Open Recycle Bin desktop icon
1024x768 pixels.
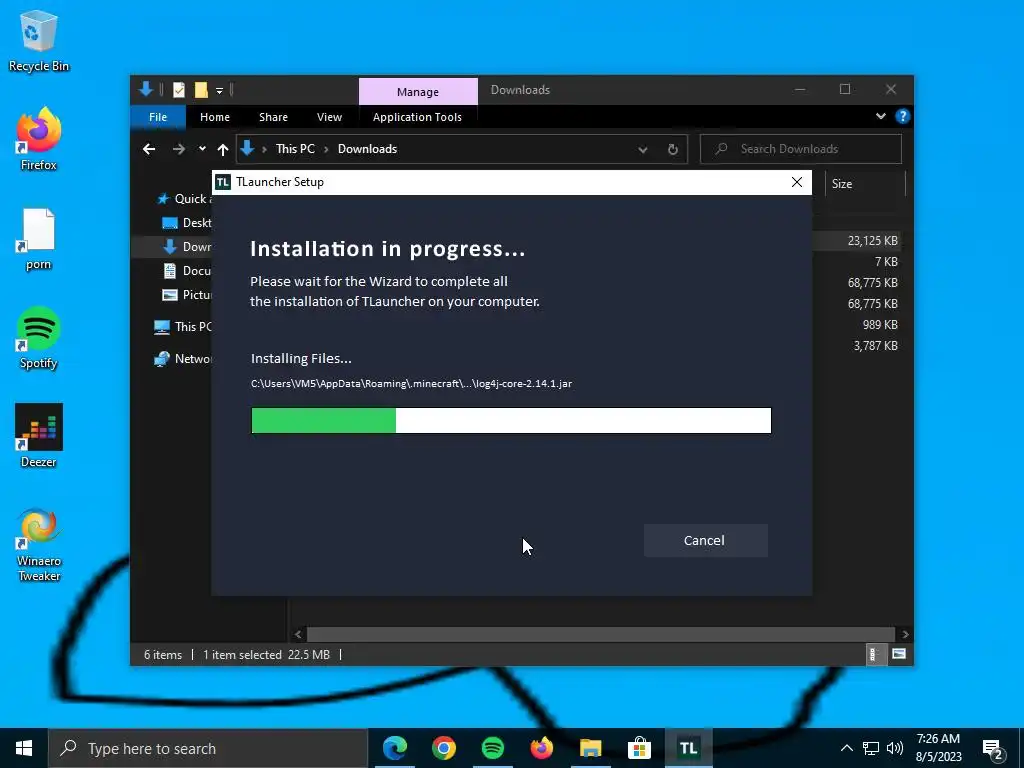coord(39,40)
